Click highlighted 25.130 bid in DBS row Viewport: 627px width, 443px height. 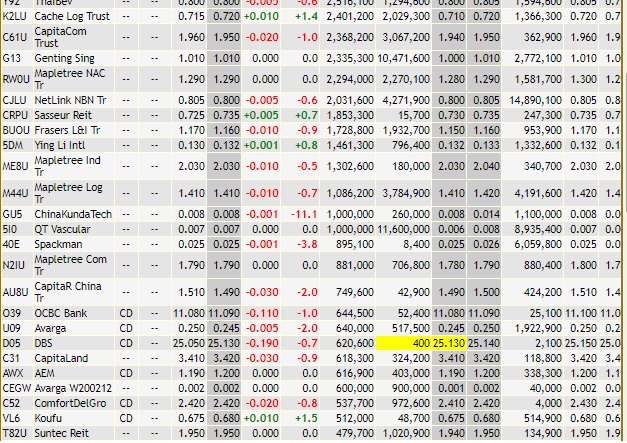pyautogui.click(x=449, y=343)
